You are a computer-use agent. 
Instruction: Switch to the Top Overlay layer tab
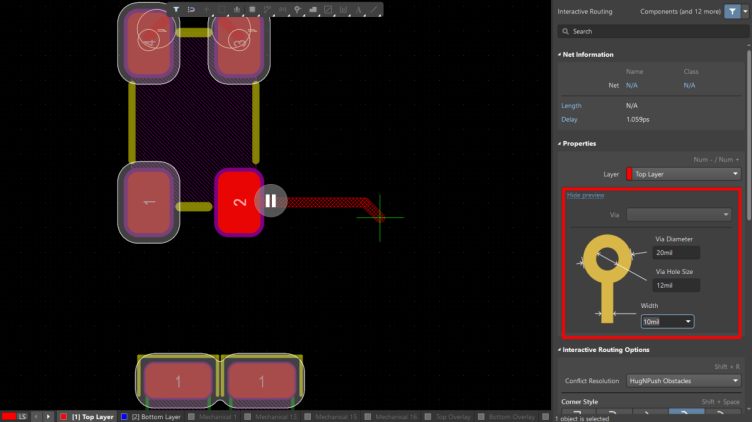tap(454, 416)
